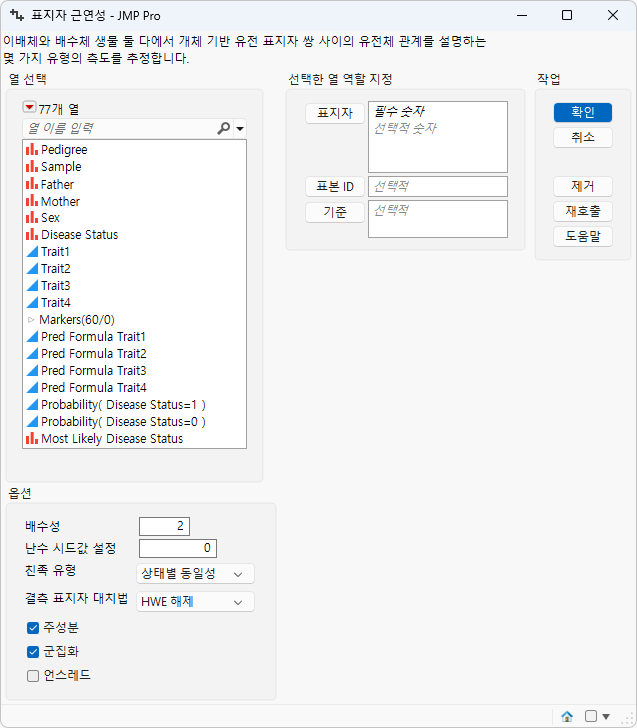Image resolution: width=637 pixels, height=728 pixels.
Task: Uncheck the 주성분 checkbox
Action: 32,628
